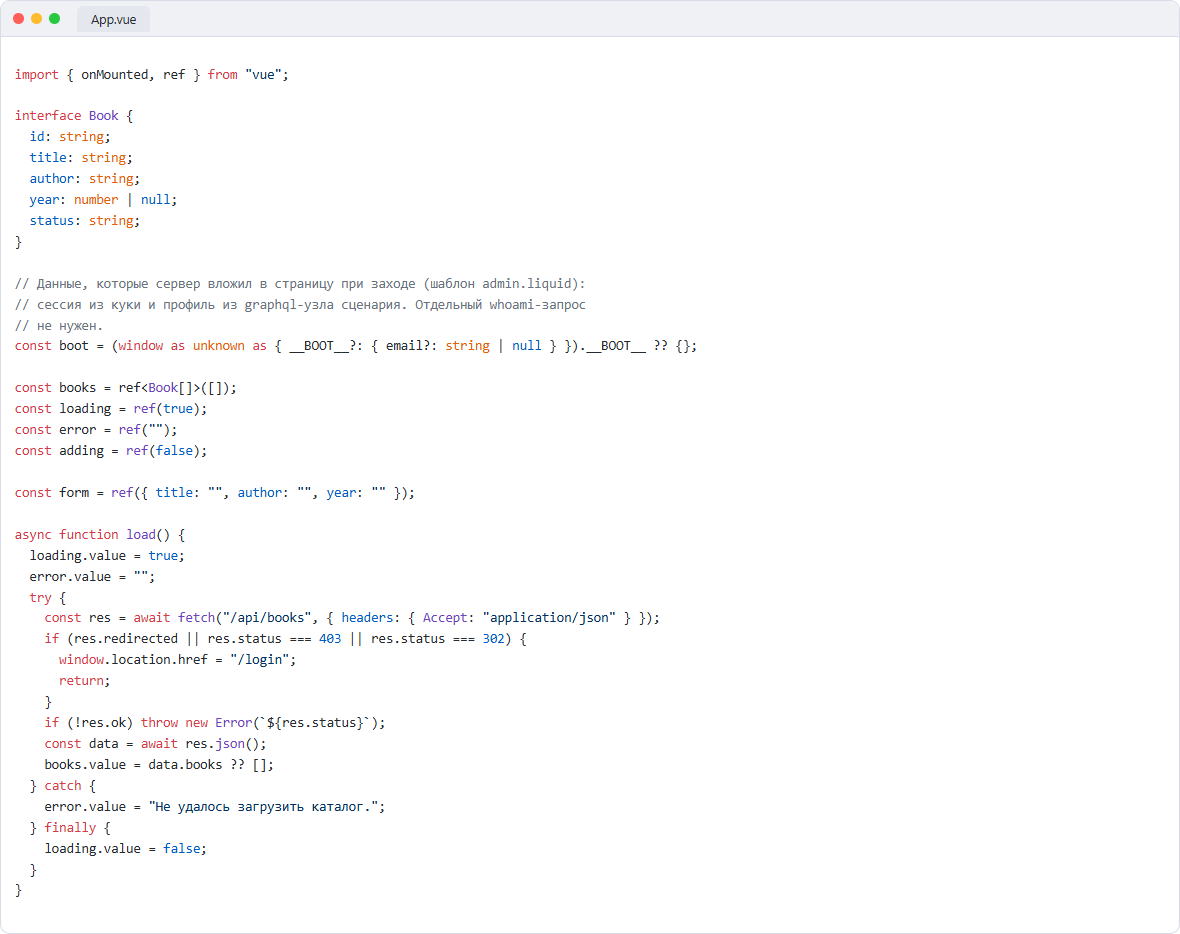Click the red close window dot
The height and width of the screenshot is (934, 1180).
tap(19, 19)
